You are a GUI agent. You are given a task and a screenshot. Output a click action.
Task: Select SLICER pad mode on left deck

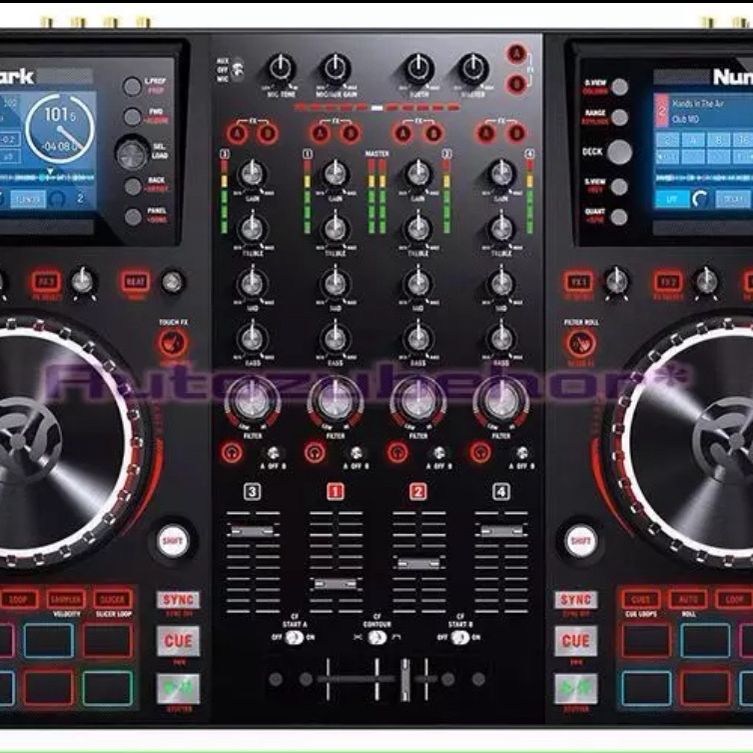pyautogui.click(x=113, y=599)
